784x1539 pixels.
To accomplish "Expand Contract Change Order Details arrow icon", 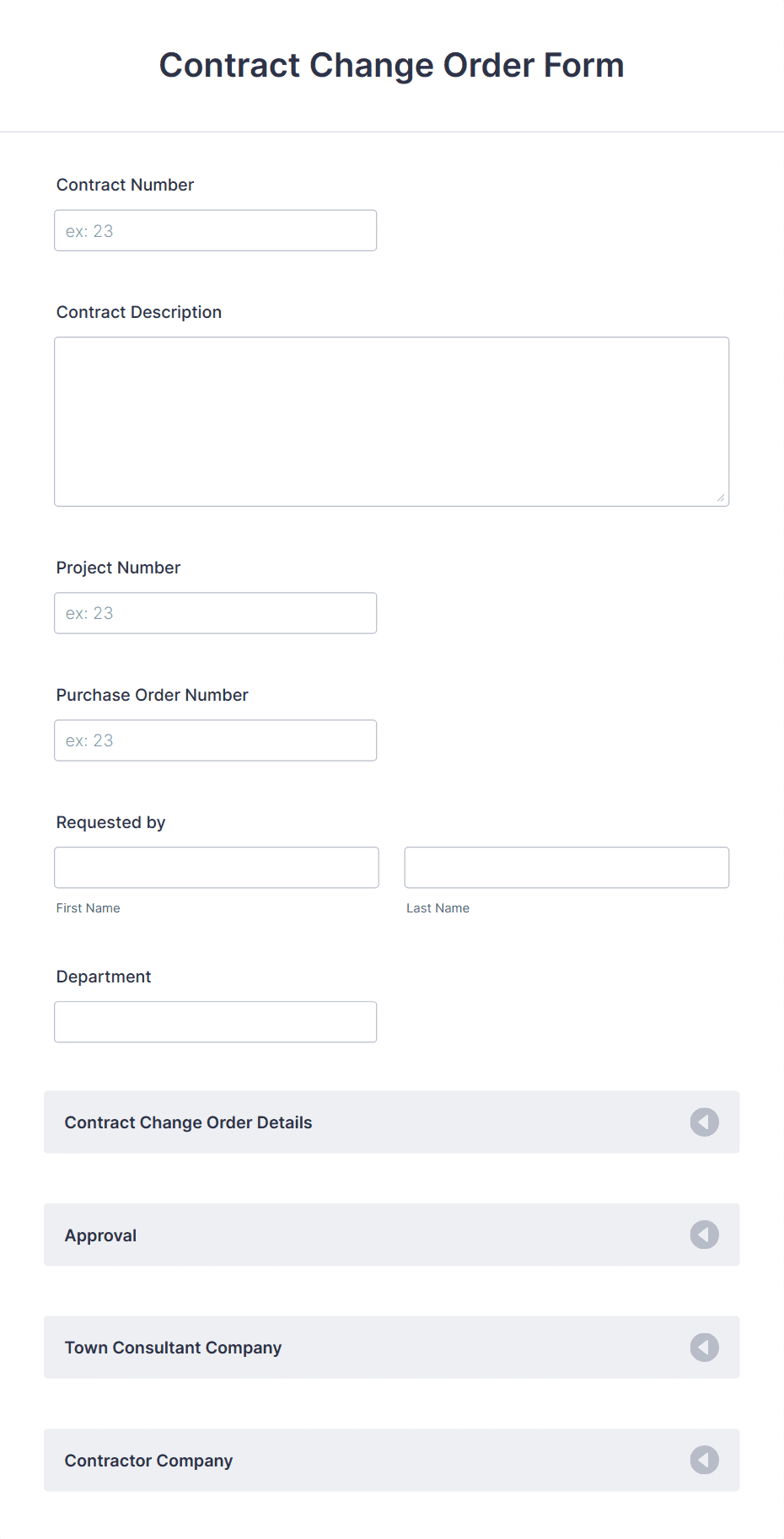I will [x=704, y=1122].
